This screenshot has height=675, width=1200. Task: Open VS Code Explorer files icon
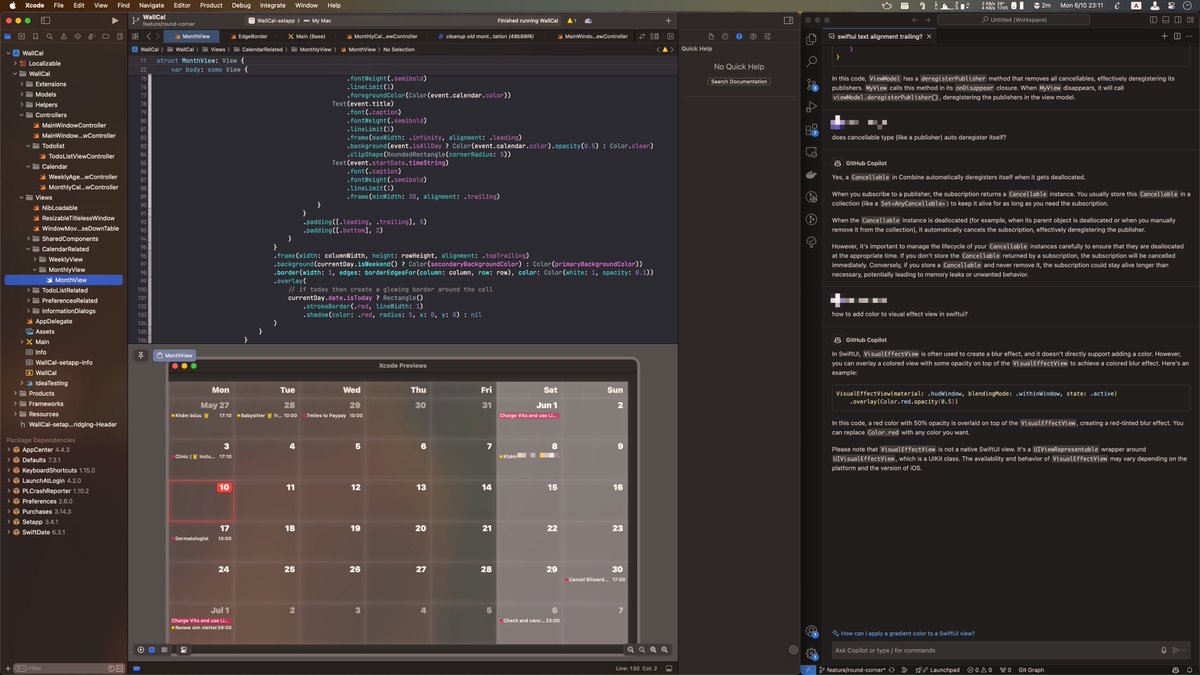point(812,37)
